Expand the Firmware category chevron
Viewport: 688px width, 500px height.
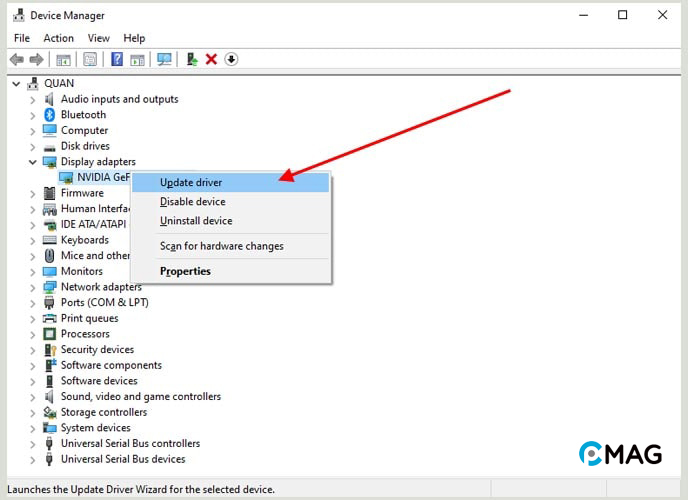32,193
